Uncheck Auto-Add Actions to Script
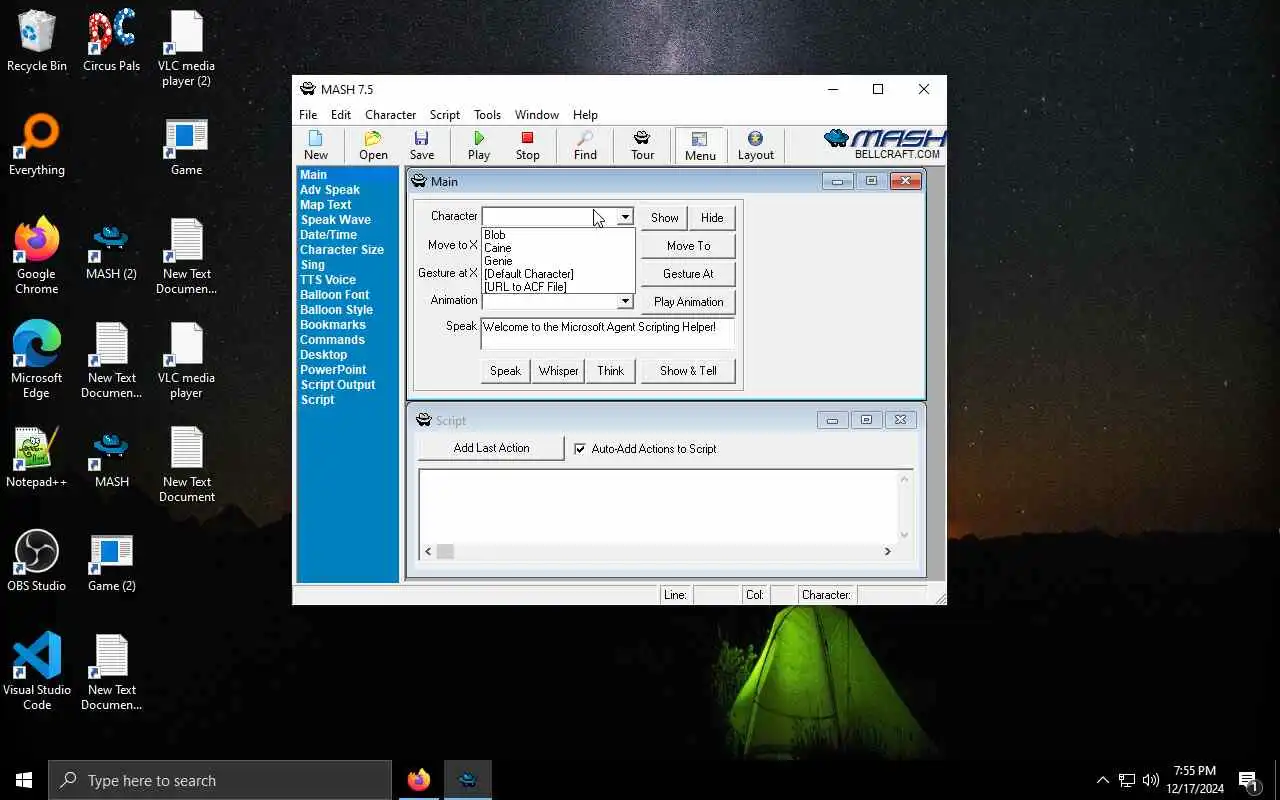1280x800 pixels. click(x=580, y=449)
